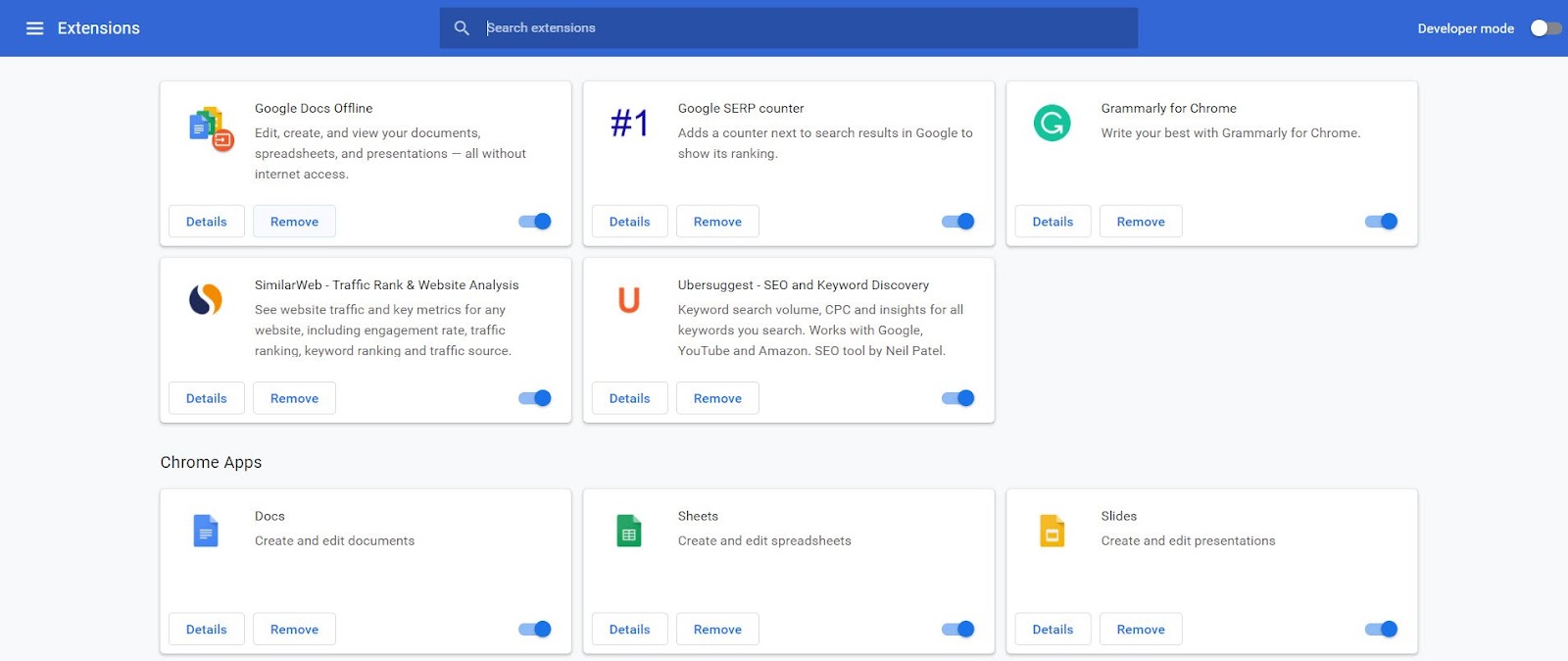Click the Sheets app icon

coord(629,531)
